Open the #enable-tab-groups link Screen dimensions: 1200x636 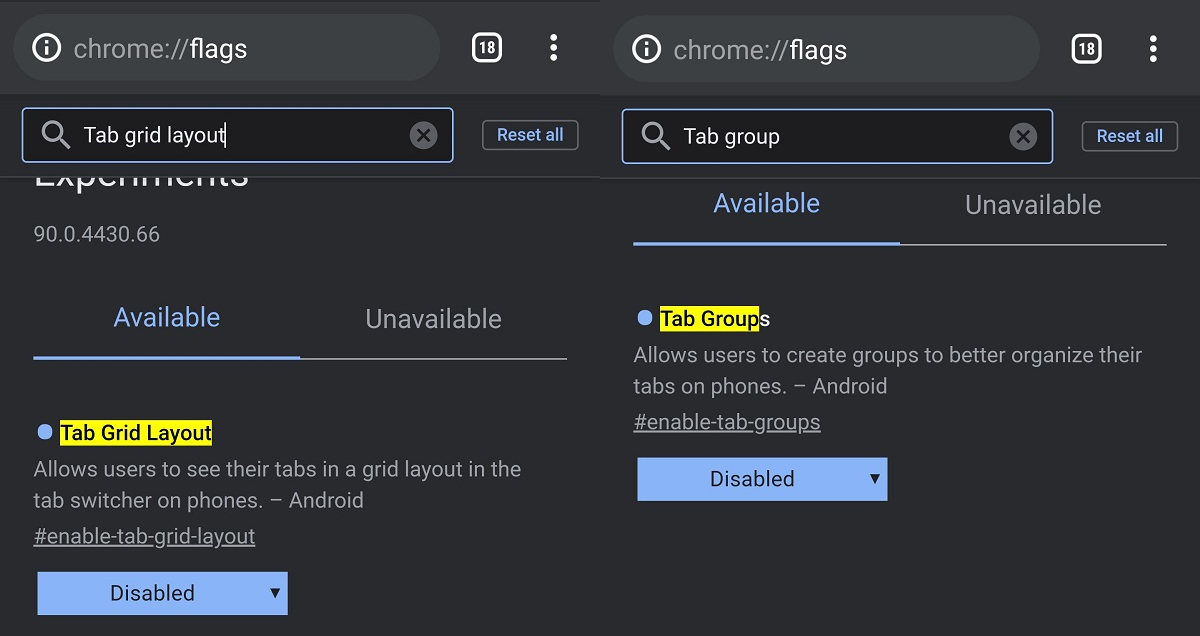pos(727,422)
